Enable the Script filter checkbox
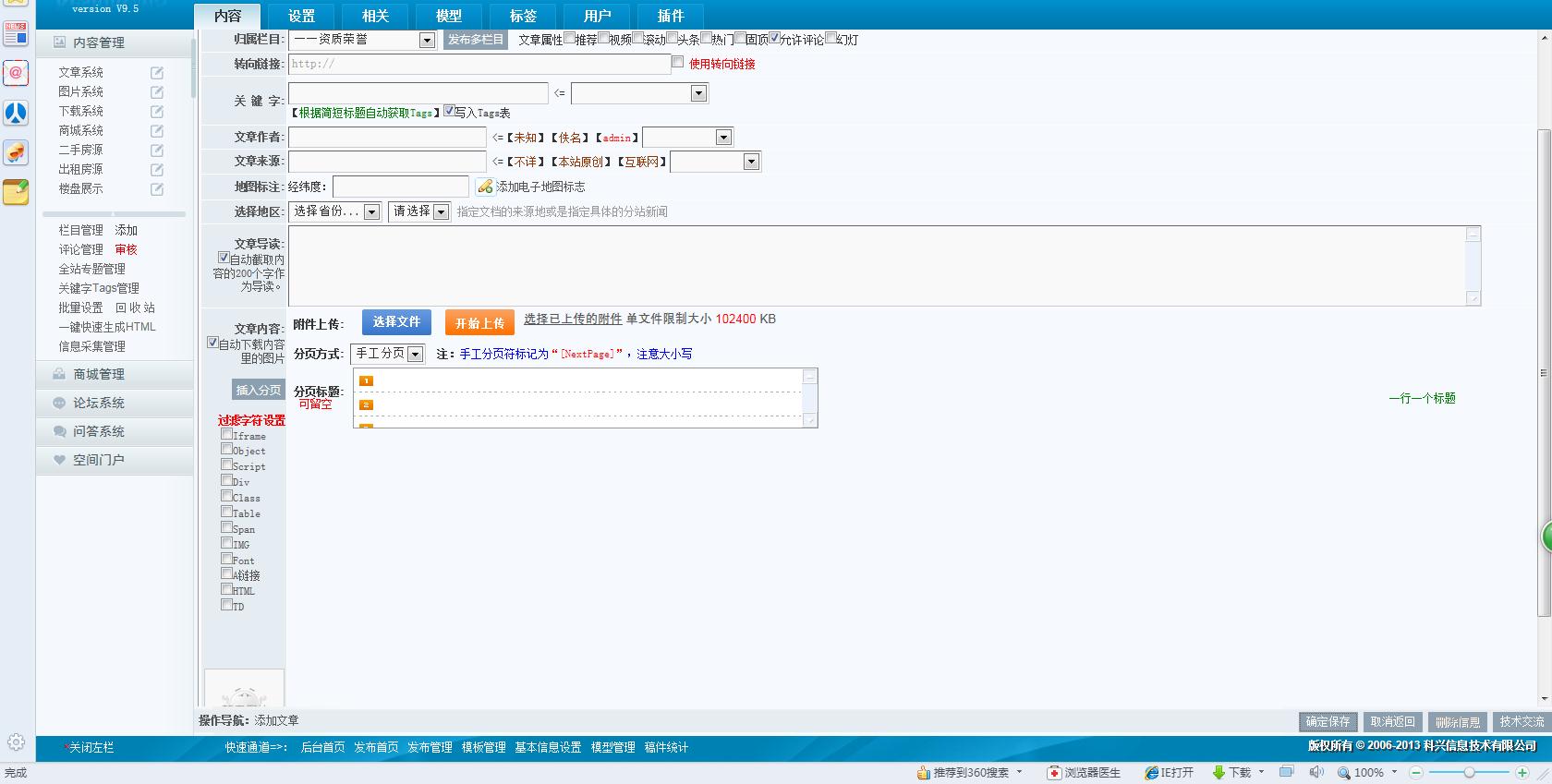The image size is (1552, 784). (x=226, y=464)
